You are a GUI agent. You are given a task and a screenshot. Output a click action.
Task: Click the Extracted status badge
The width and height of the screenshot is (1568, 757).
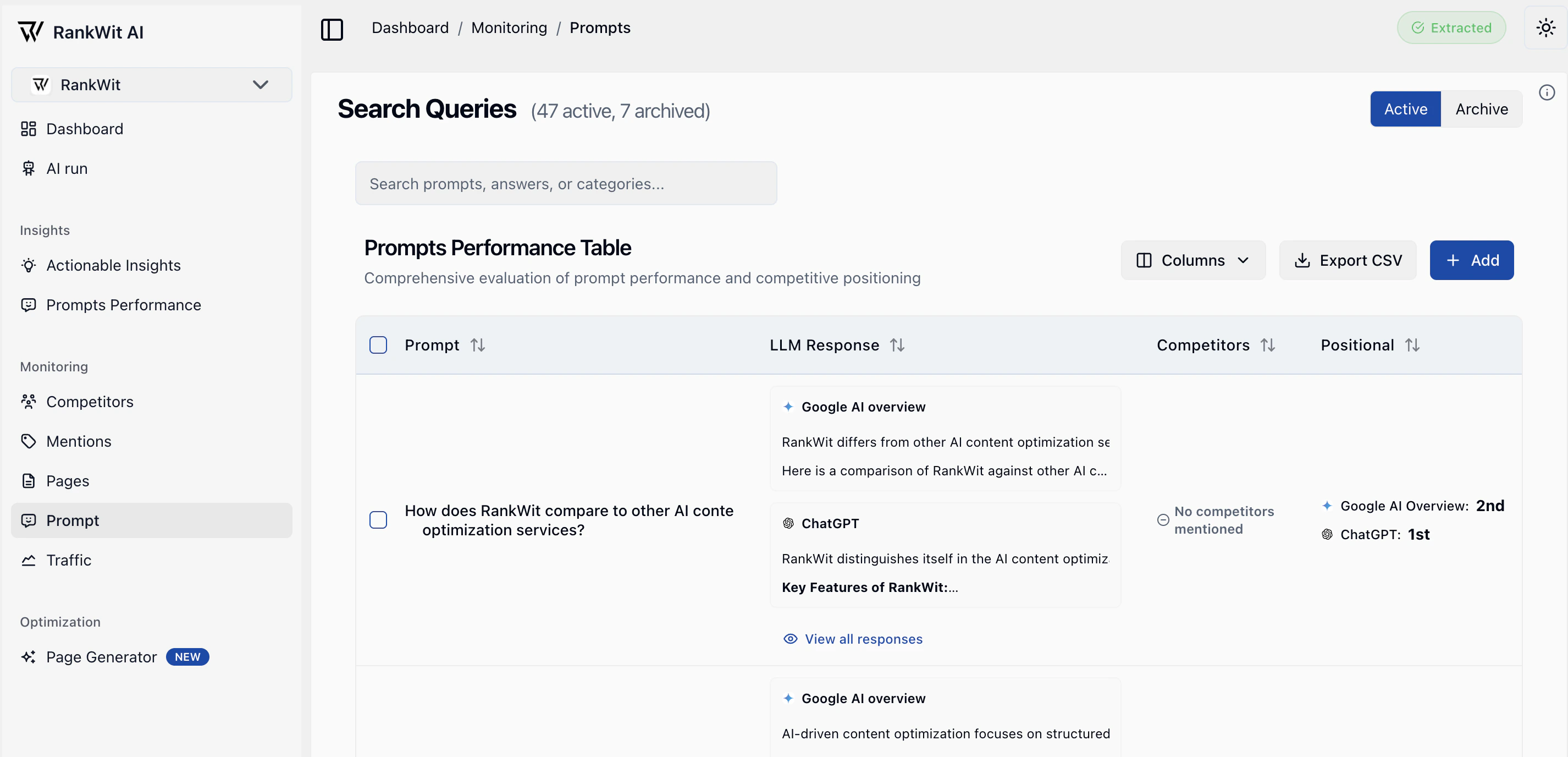pos(1451,28)
